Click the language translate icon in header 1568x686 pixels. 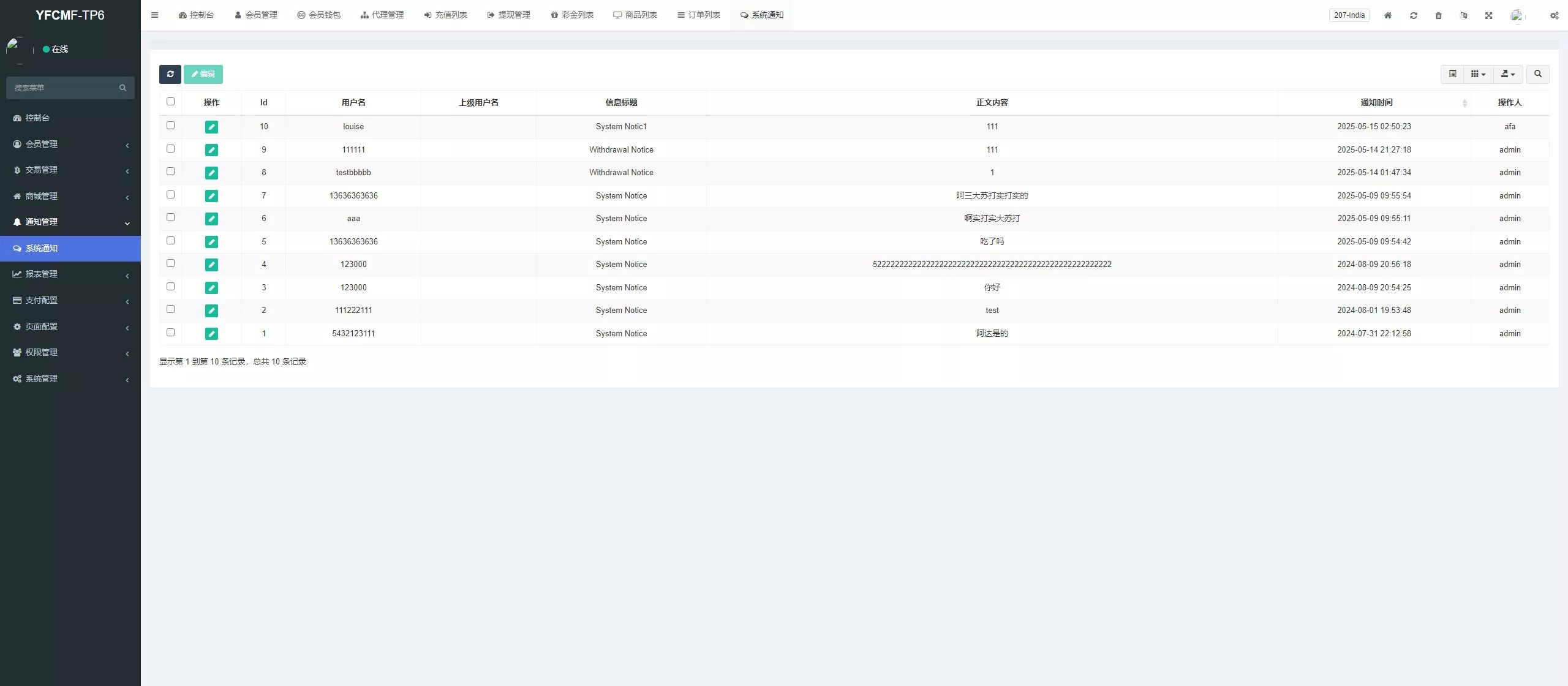[1463, 15]
